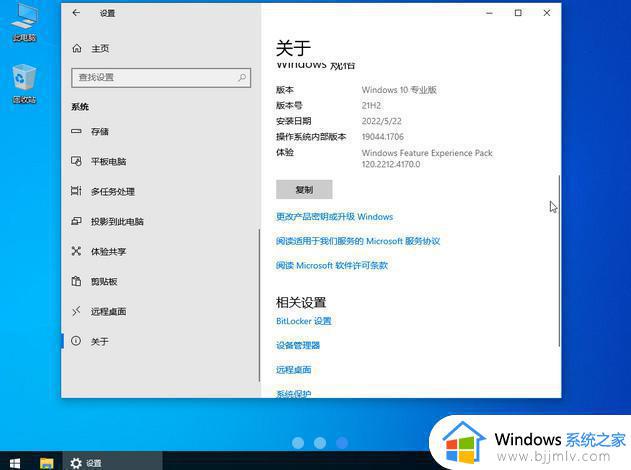Open Microsoft 服务协议 link
This screenshot has height=470, width=631.
pyautogui.click(x=358, y=241)
